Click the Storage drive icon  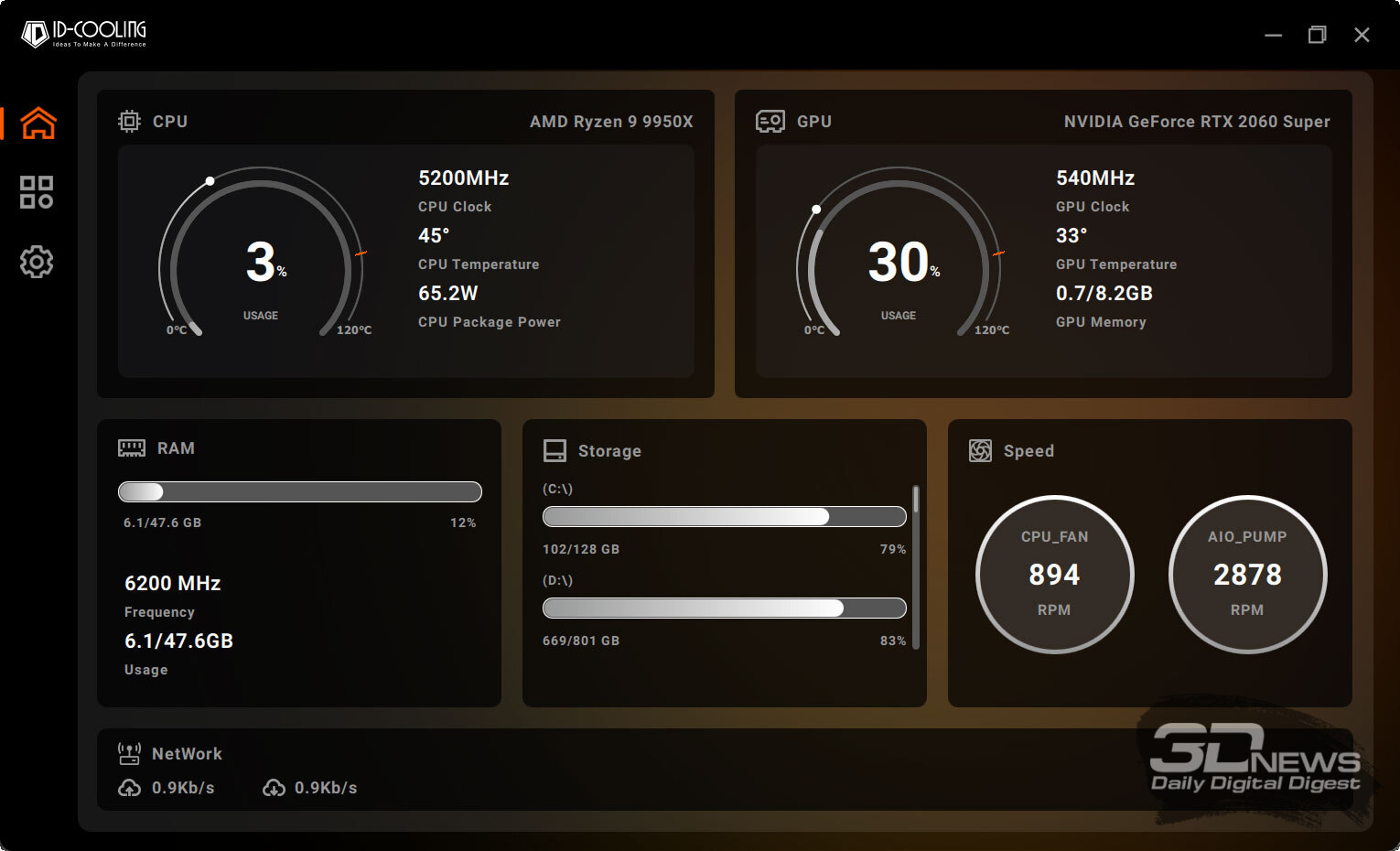click(555, 451)
